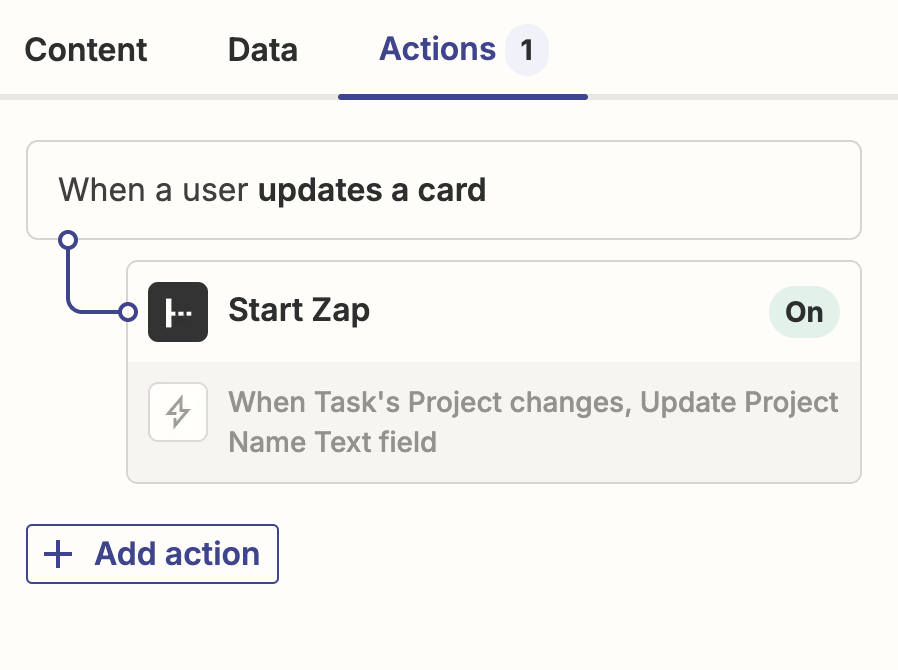Click the 'Start Zap' action title

(299, 310)
